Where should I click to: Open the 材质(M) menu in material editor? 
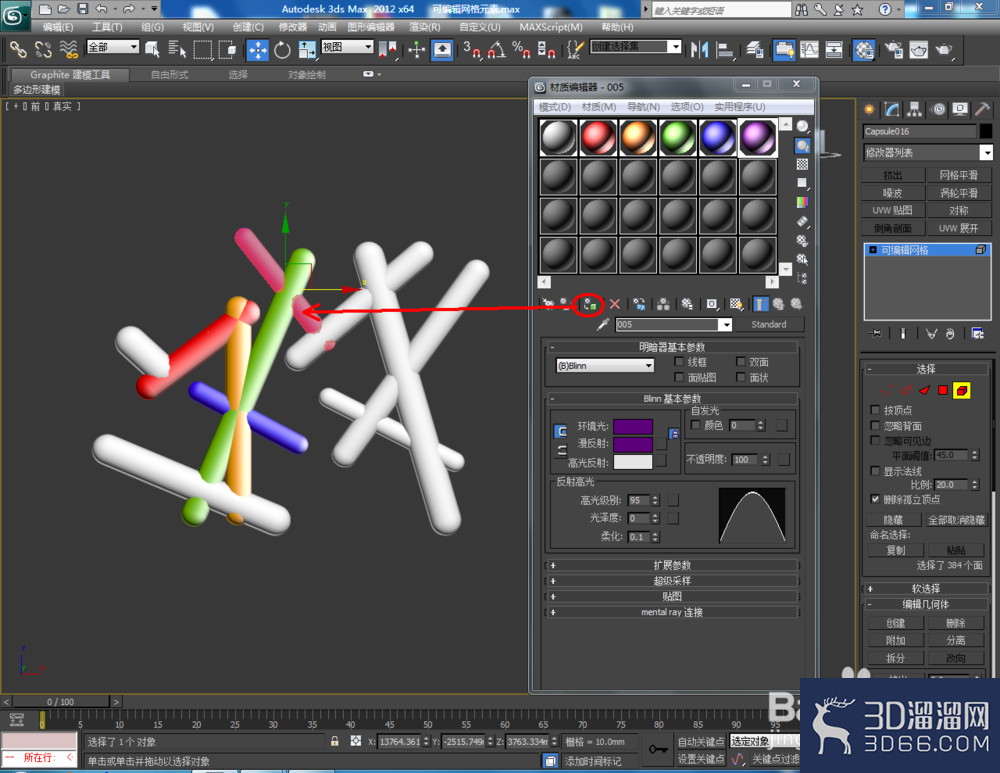point(598,107)
